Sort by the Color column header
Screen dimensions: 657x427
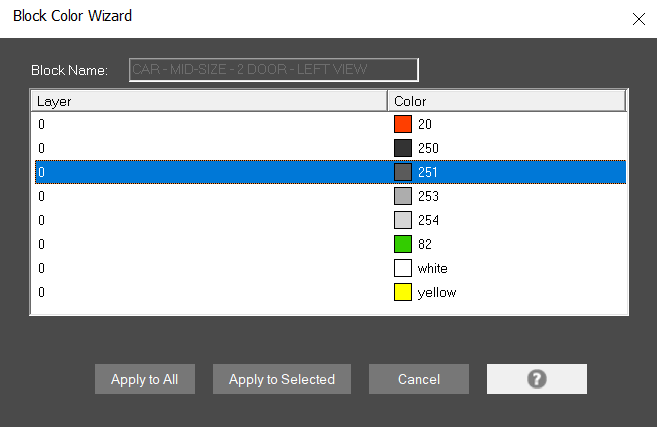click(506, 101)
